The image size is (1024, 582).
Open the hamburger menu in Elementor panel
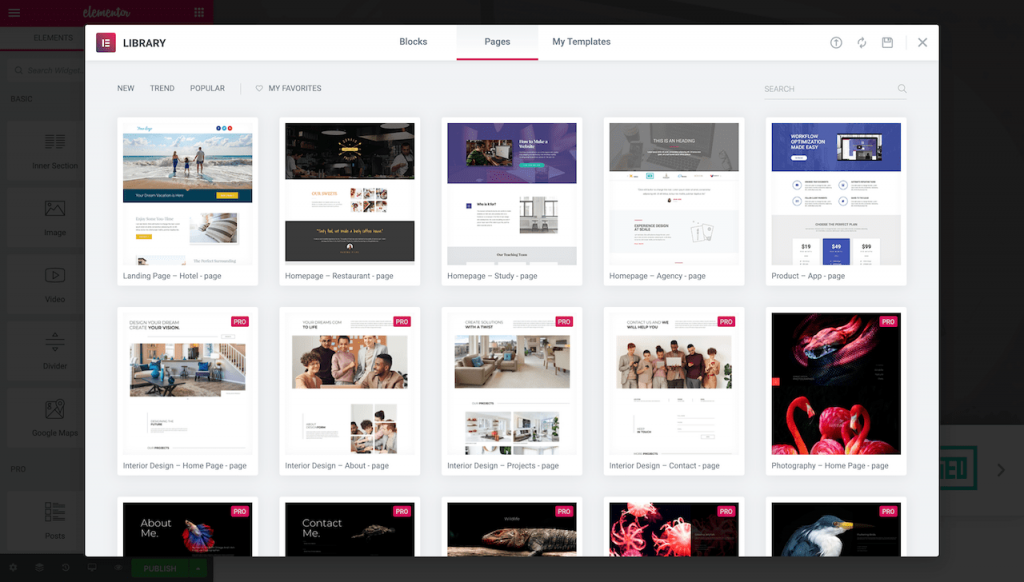14,12
